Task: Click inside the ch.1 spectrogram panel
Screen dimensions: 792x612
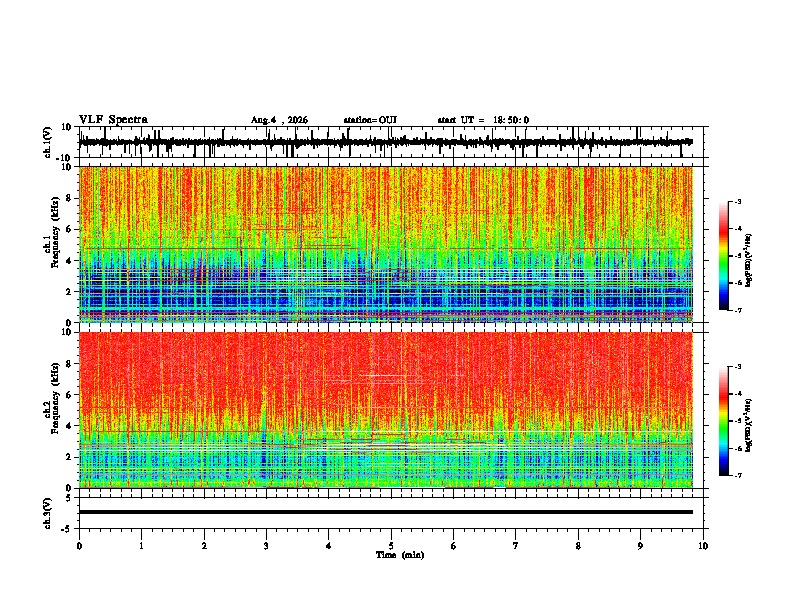Action: (386, 244)
